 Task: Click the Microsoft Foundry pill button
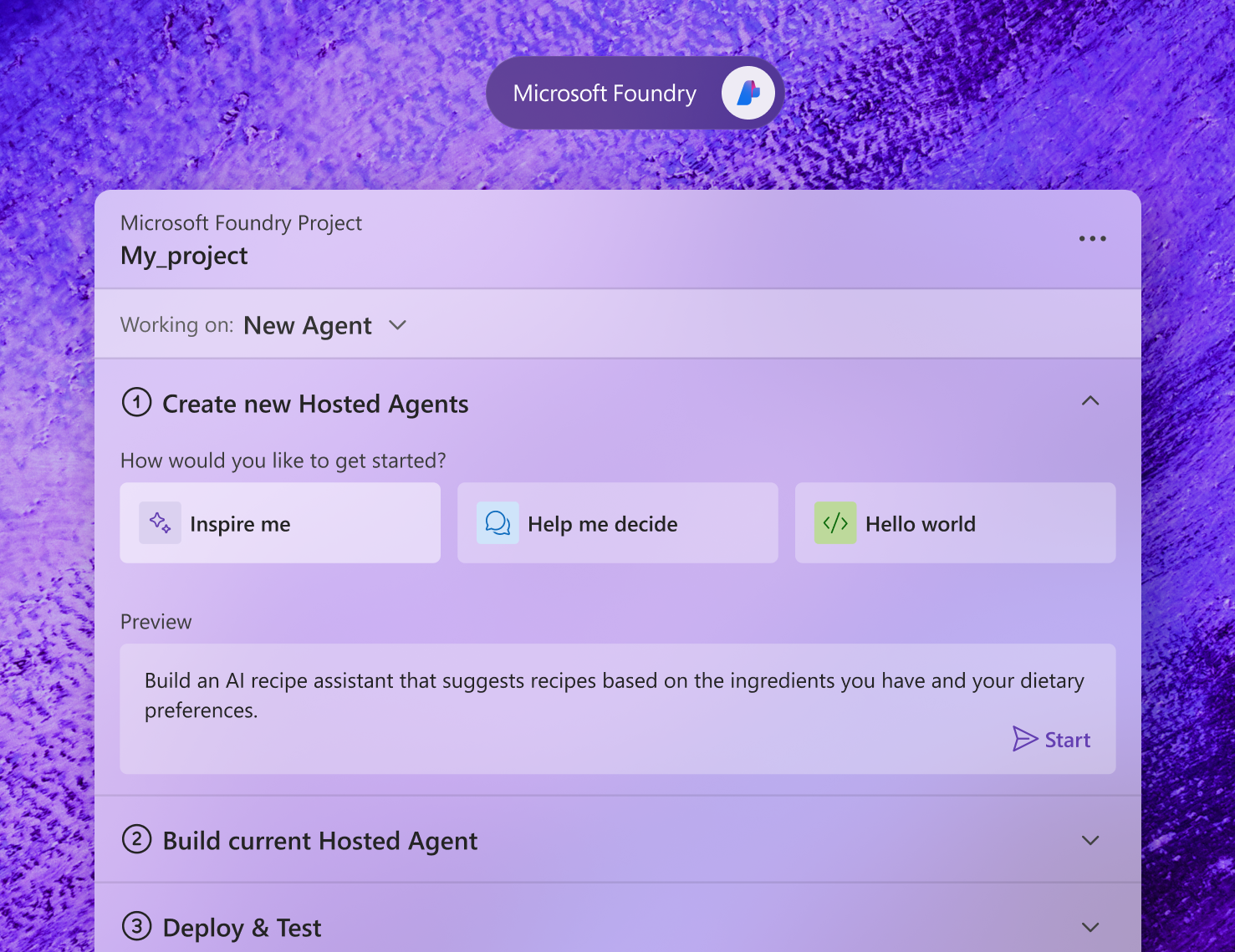(x=635, y=93)
